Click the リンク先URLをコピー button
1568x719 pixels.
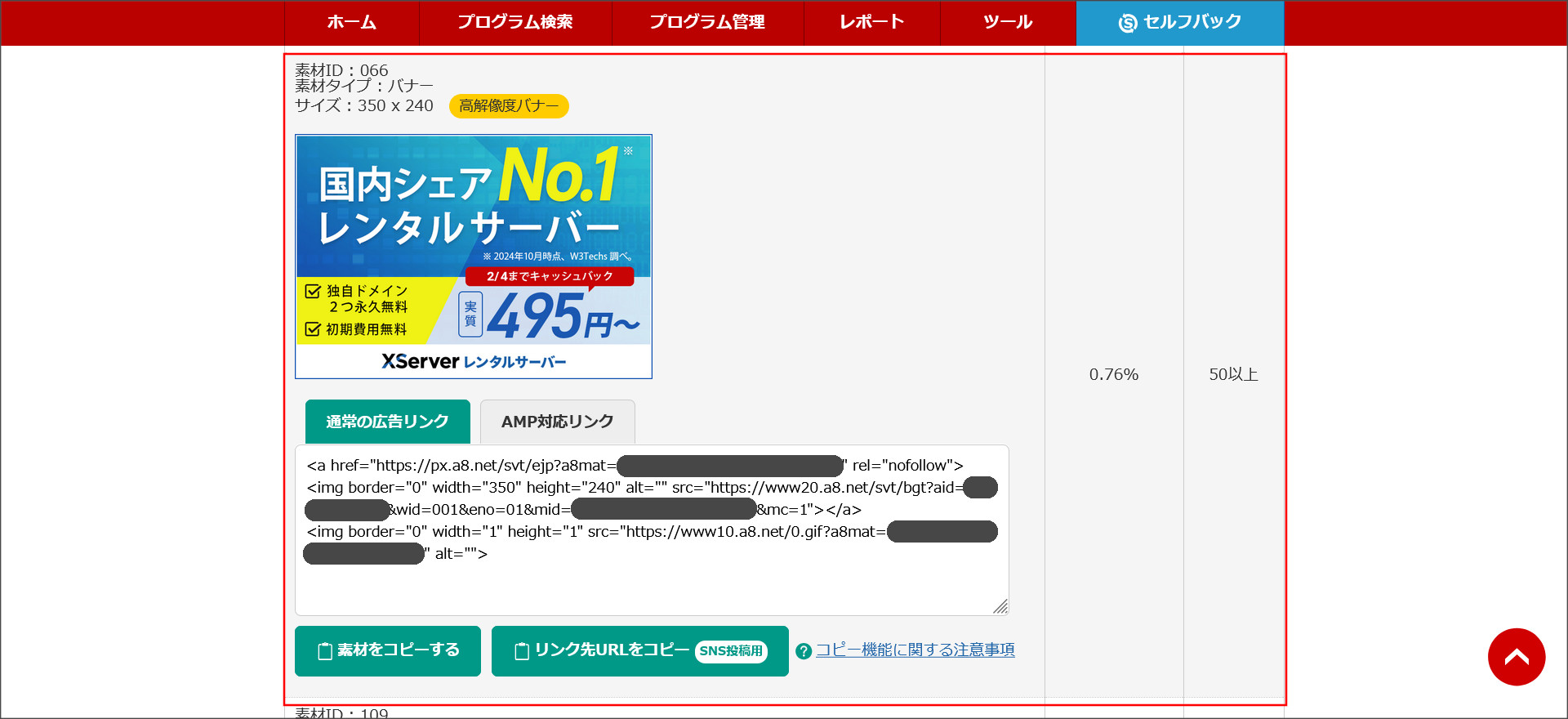pyautogui.click(x=640, y=651)
